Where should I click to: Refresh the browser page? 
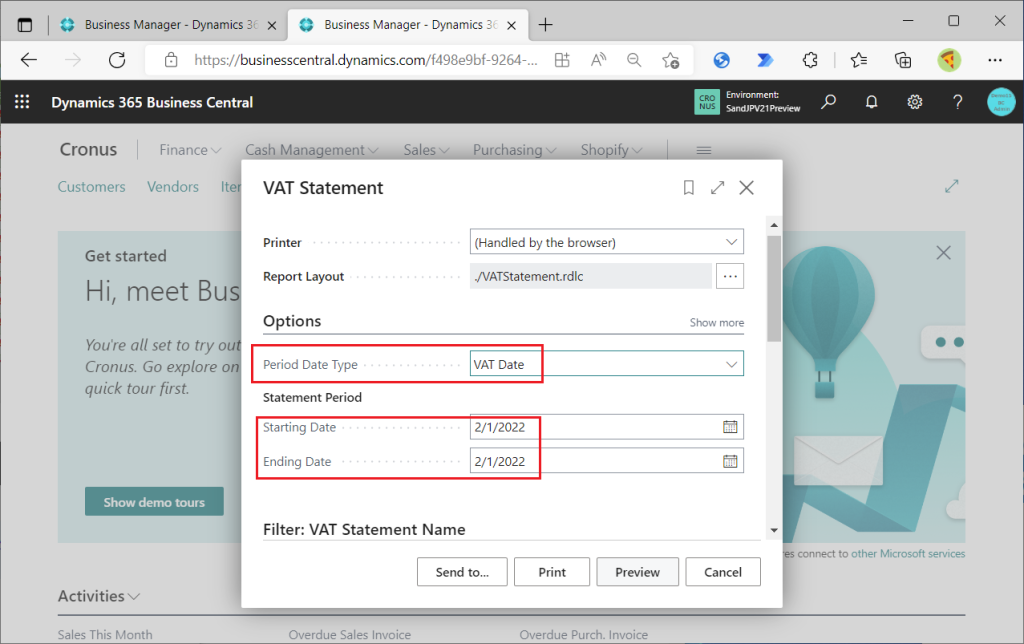click(117, 60)
